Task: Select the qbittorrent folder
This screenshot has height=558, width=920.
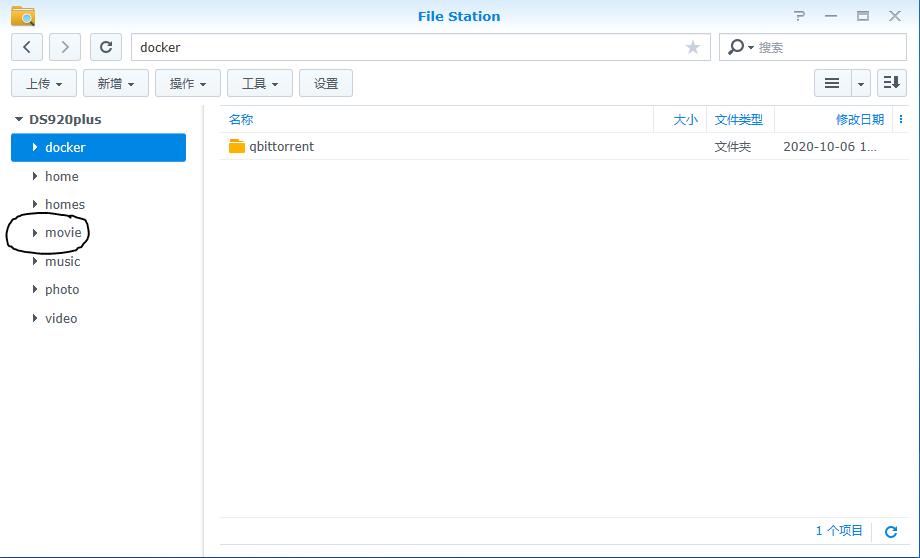Action: click(281, 147)
